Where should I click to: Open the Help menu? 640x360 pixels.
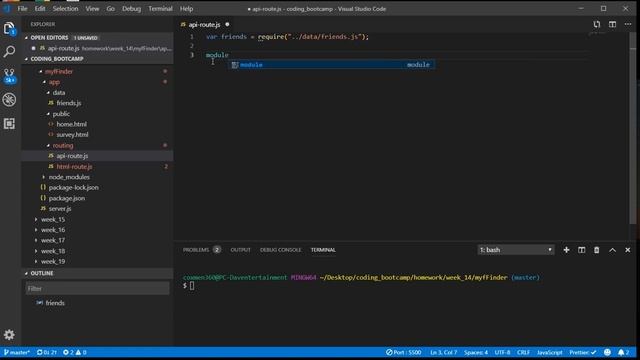(x=187, y=9)
